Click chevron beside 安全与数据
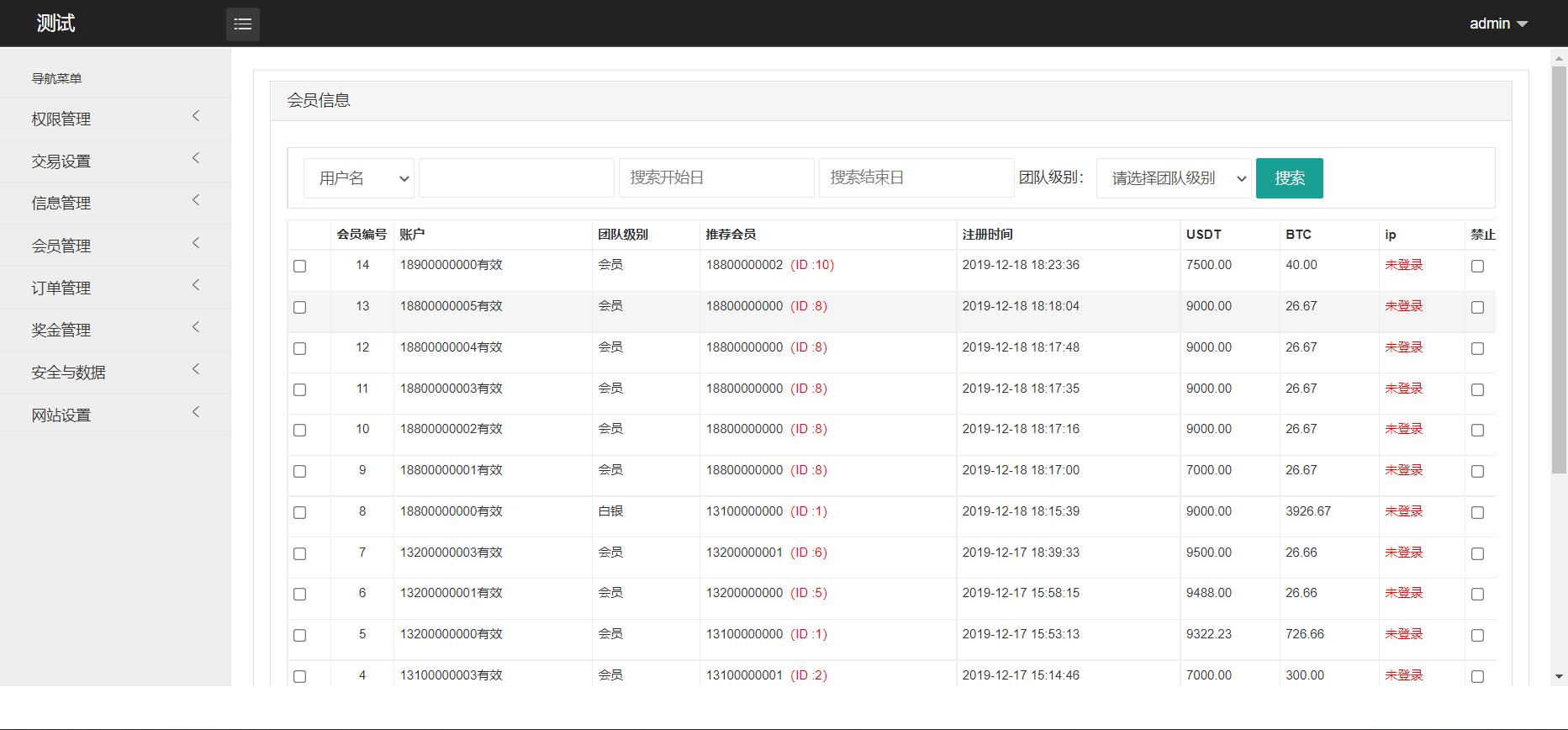The width and height of the screenshot is (1568, 730). 196,369
